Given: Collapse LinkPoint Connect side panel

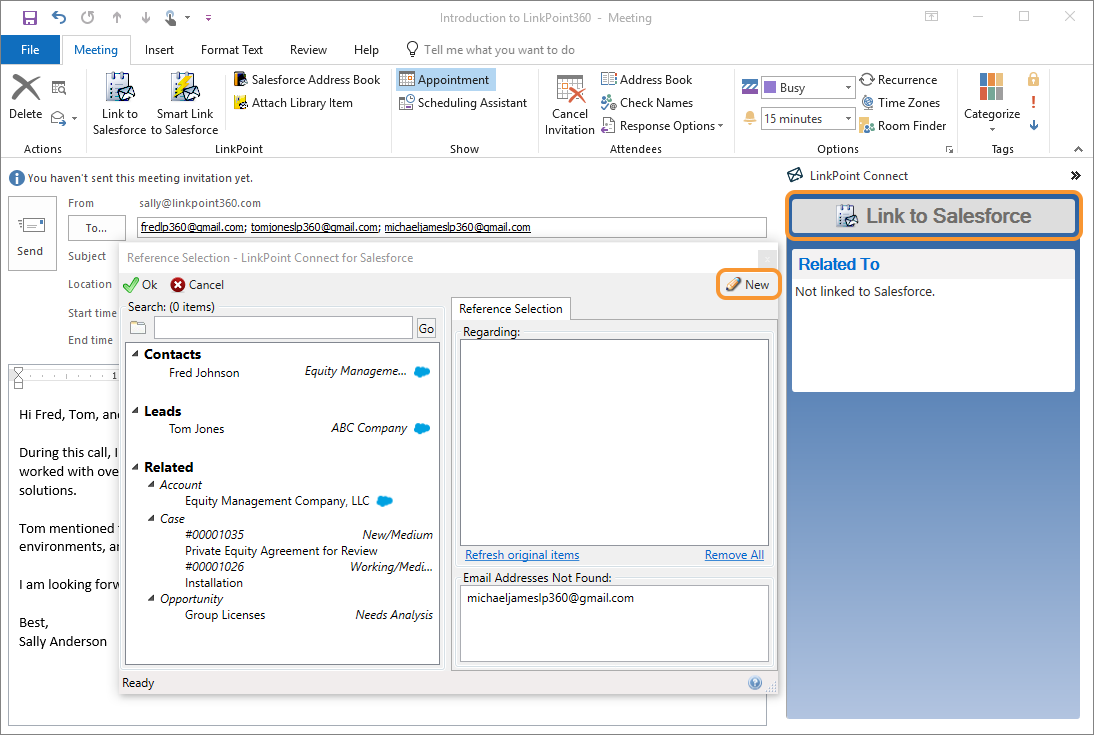Looking at the screenshot, I should pyautogui.click(x=1075, y=176).
